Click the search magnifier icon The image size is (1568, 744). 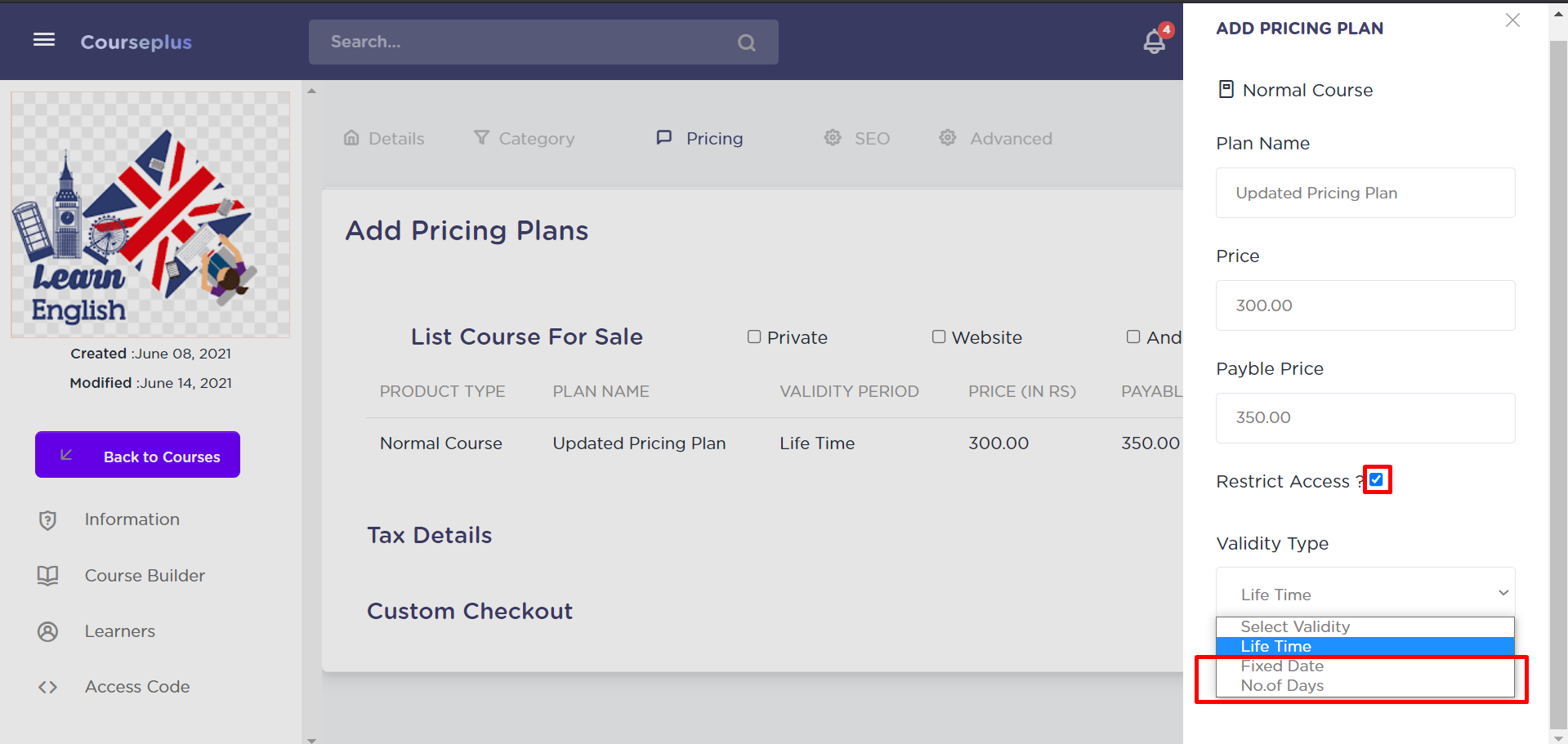[x=746, y=42]
